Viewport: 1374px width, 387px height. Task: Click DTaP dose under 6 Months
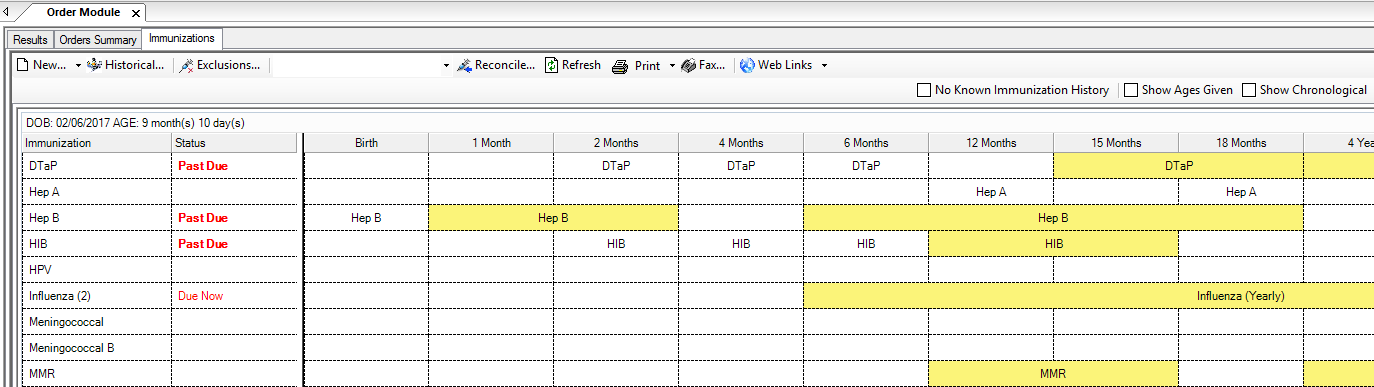[866, 166]
